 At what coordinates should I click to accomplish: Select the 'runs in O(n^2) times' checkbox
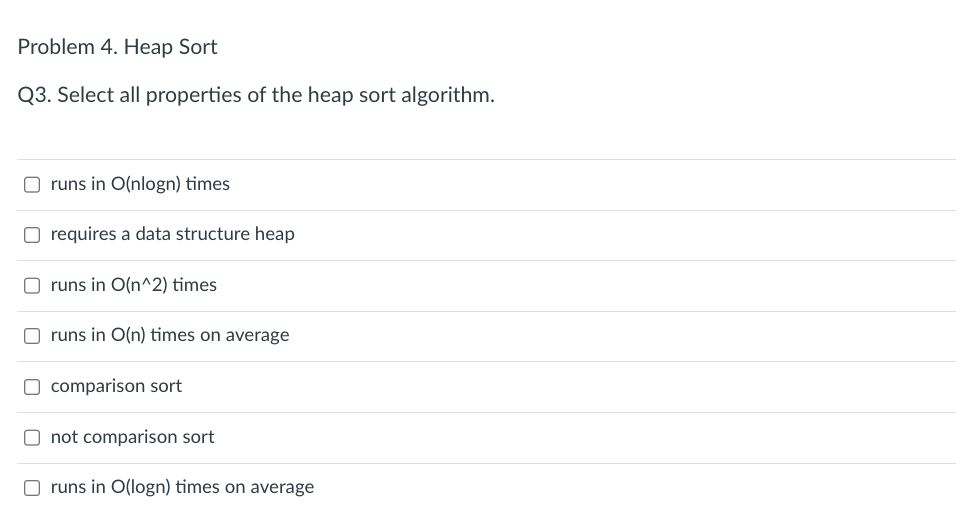(x=32, y=286)
